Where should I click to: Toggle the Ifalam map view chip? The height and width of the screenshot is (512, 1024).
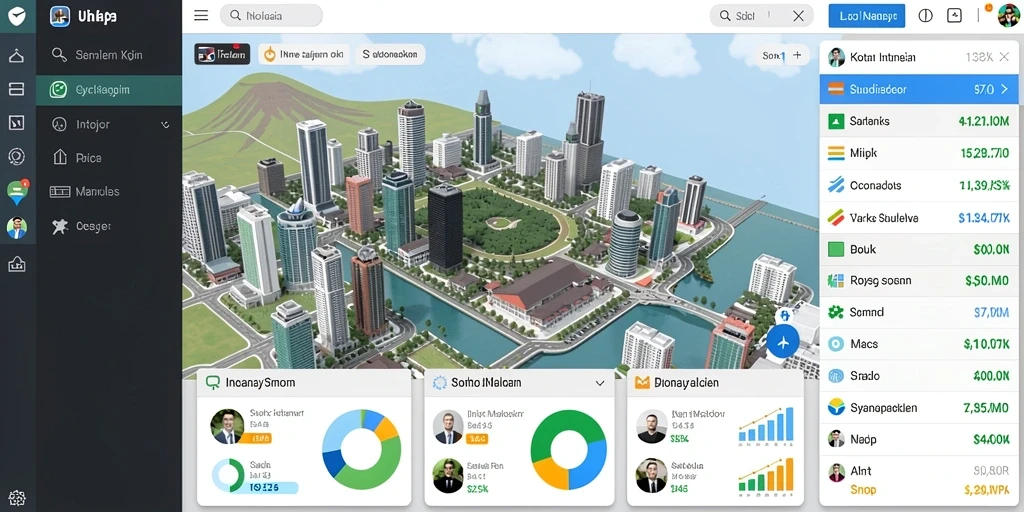pos(222,54)
